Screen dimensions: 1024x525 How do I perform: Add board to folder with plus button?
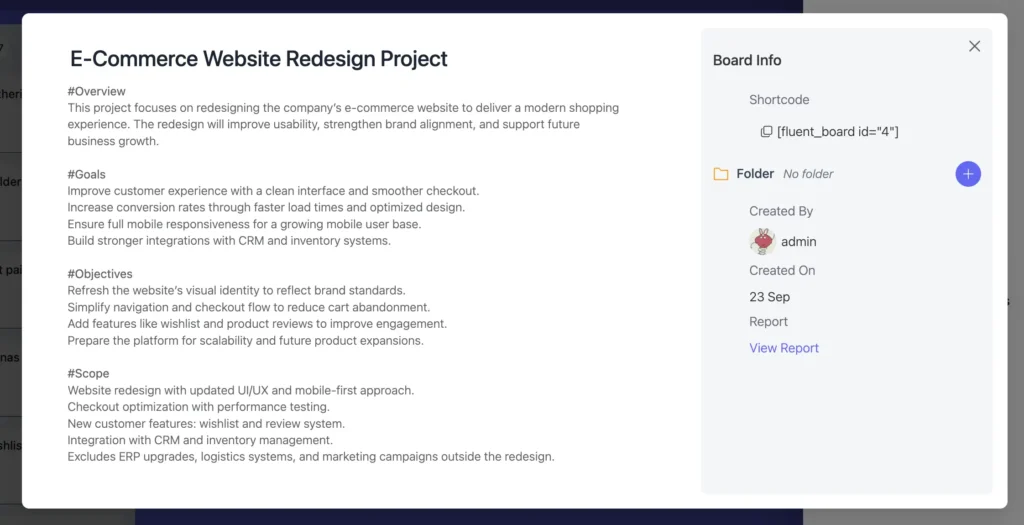pos(968,174)
